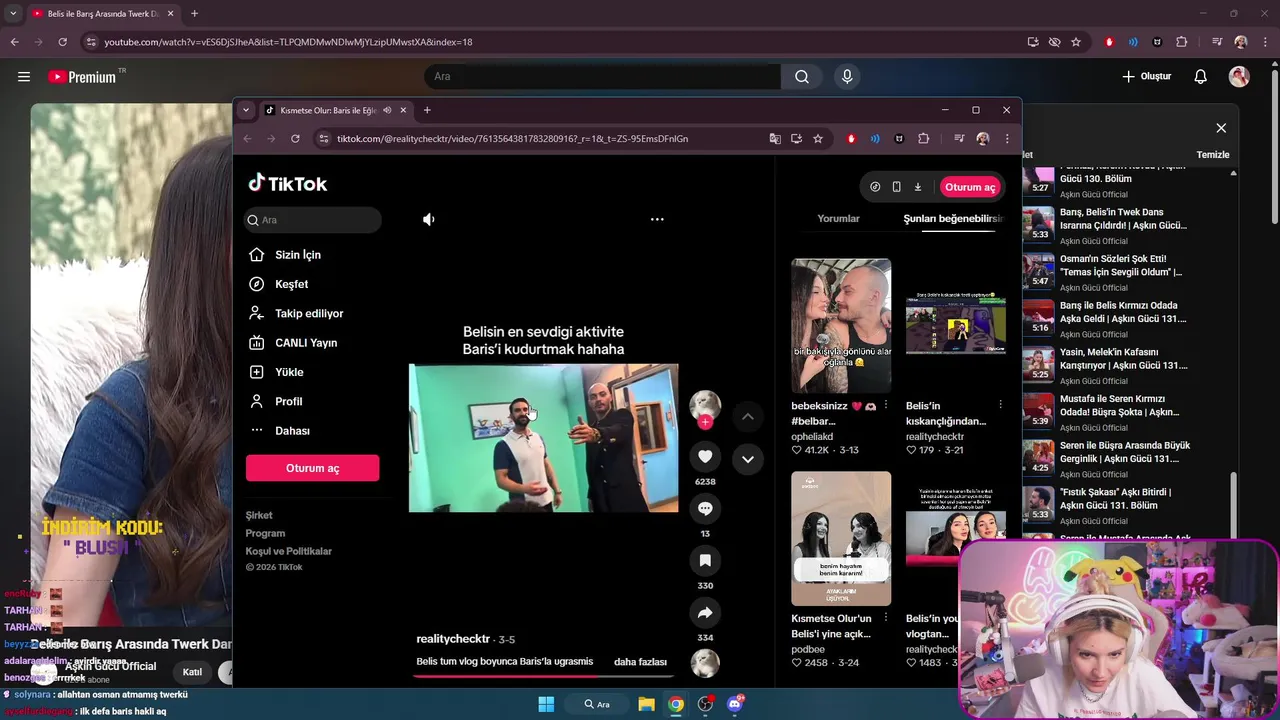Open Windows Start button on taskbar
The height and width of the screenshot is (720, 1280).
pos(546,704)
